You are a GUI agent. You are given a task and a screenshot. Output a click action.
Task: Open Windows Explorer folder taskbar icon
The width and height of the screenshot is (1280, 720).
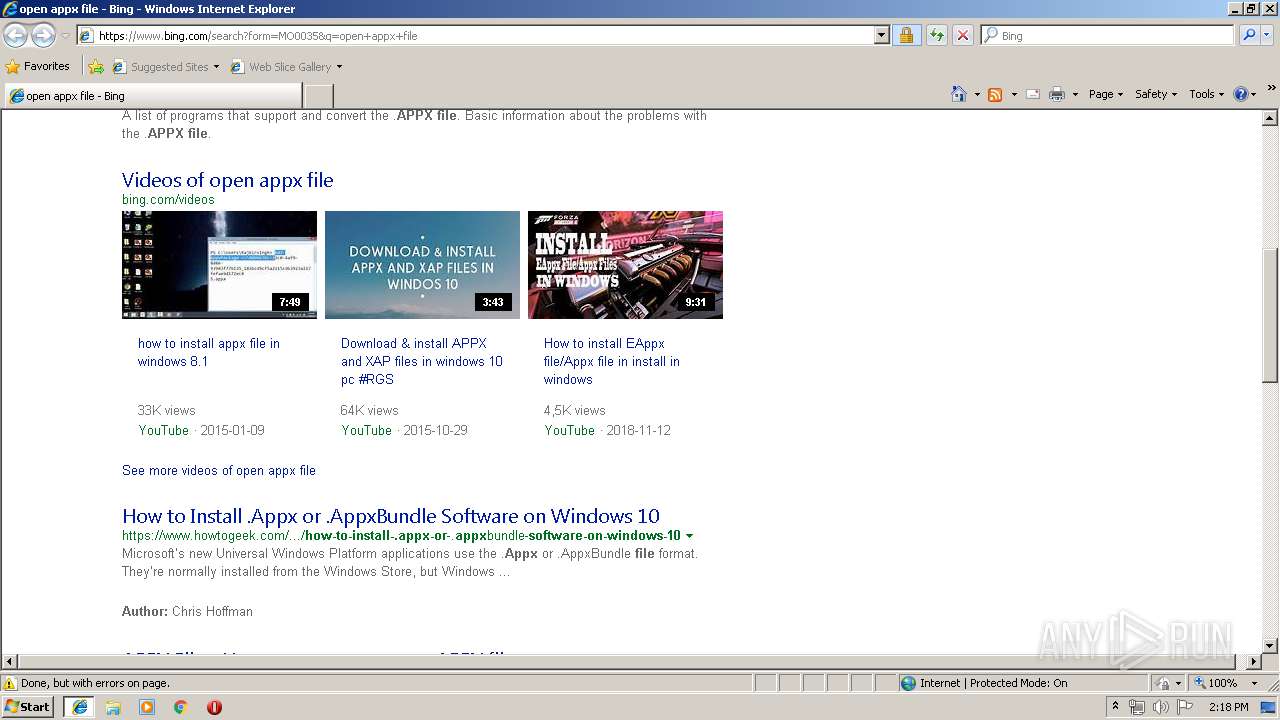pyautogui.click(x=113, y=707)
